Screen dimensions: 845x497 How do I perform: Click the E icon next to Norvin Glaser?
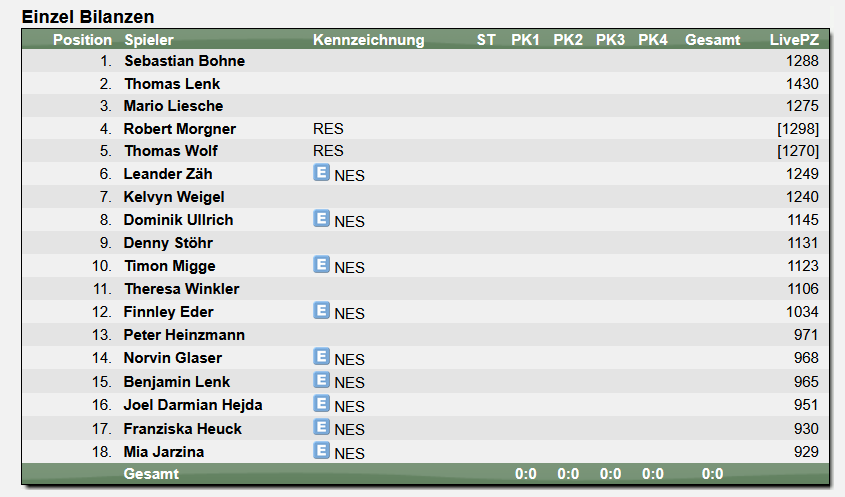click(321, 356)
